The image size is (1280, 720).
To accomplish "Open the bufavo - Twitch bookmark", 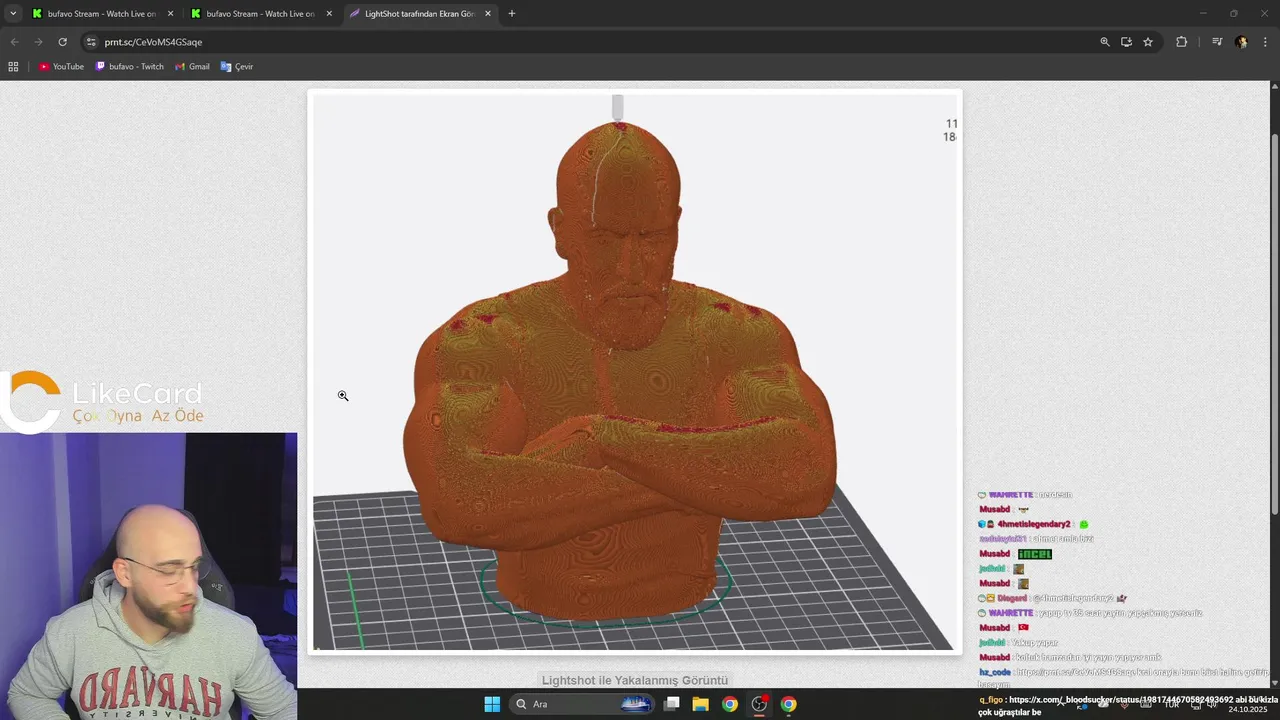I will tap(130, 67).
